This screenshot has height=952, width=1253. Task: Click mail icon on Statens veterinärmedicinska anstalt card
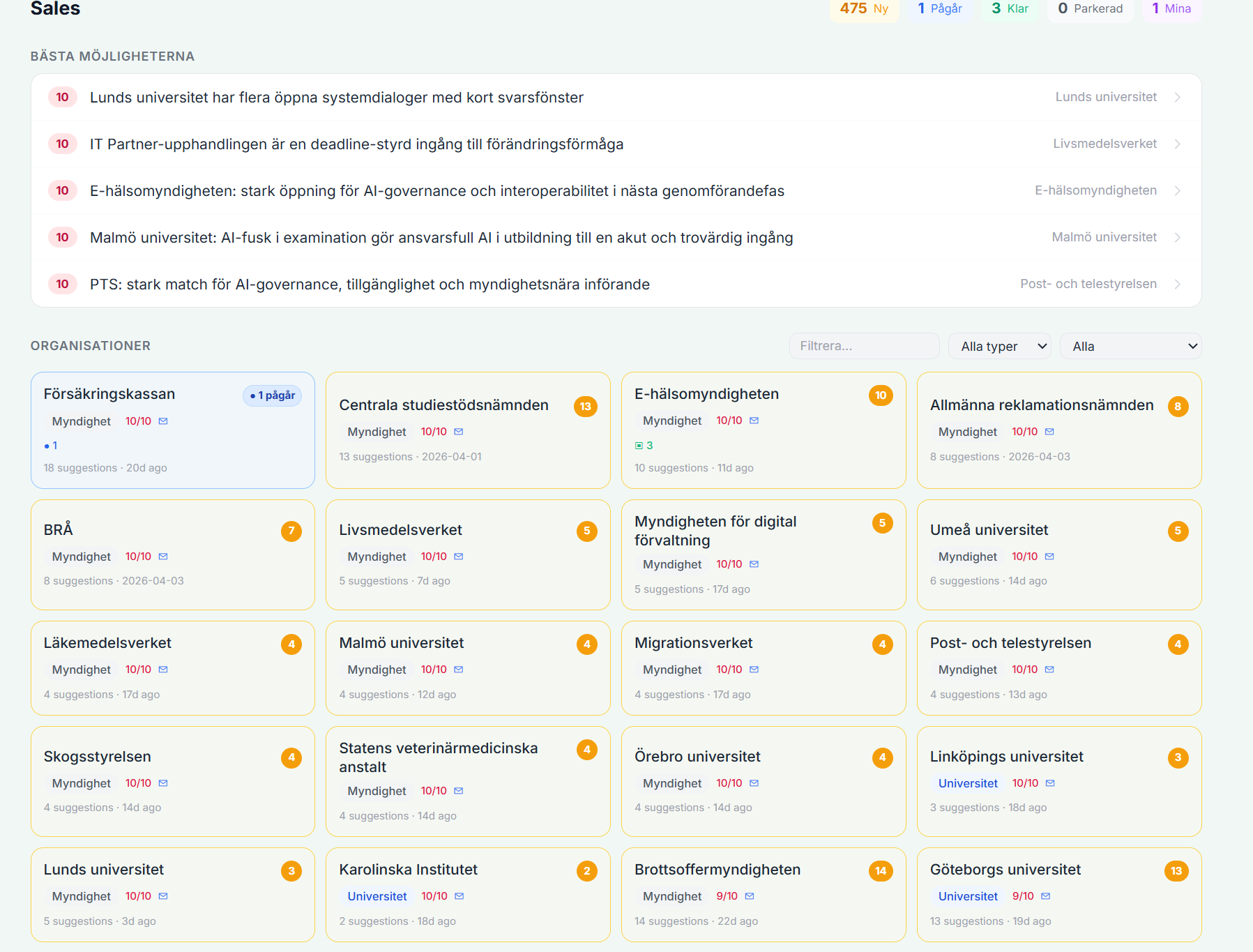click(x=459, y=791)
